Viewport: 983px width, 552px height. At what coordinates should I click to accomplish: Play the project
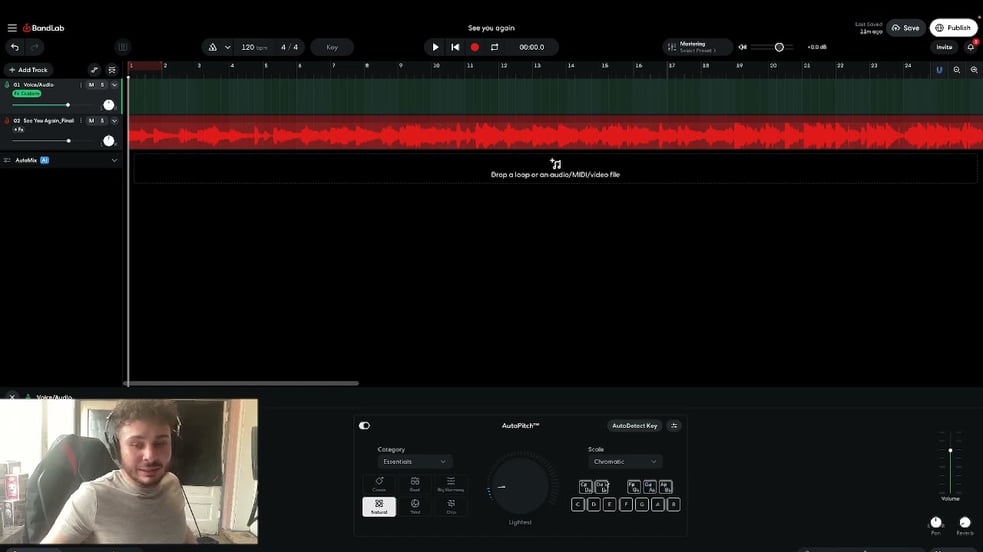pos(435,47)
